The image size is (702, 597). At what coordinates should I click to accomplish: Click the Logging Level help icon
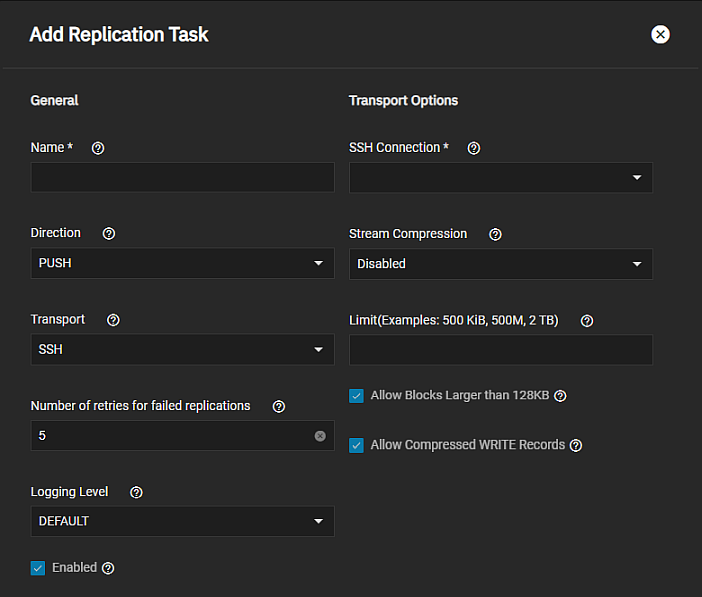pyautogui.click(x=136, y=492)
